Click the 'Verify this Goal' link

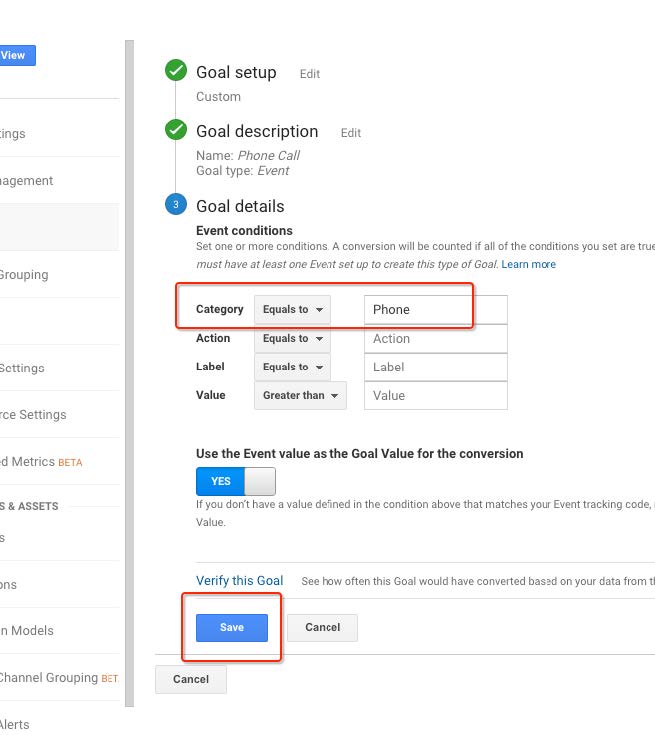[x=239, y=581]
